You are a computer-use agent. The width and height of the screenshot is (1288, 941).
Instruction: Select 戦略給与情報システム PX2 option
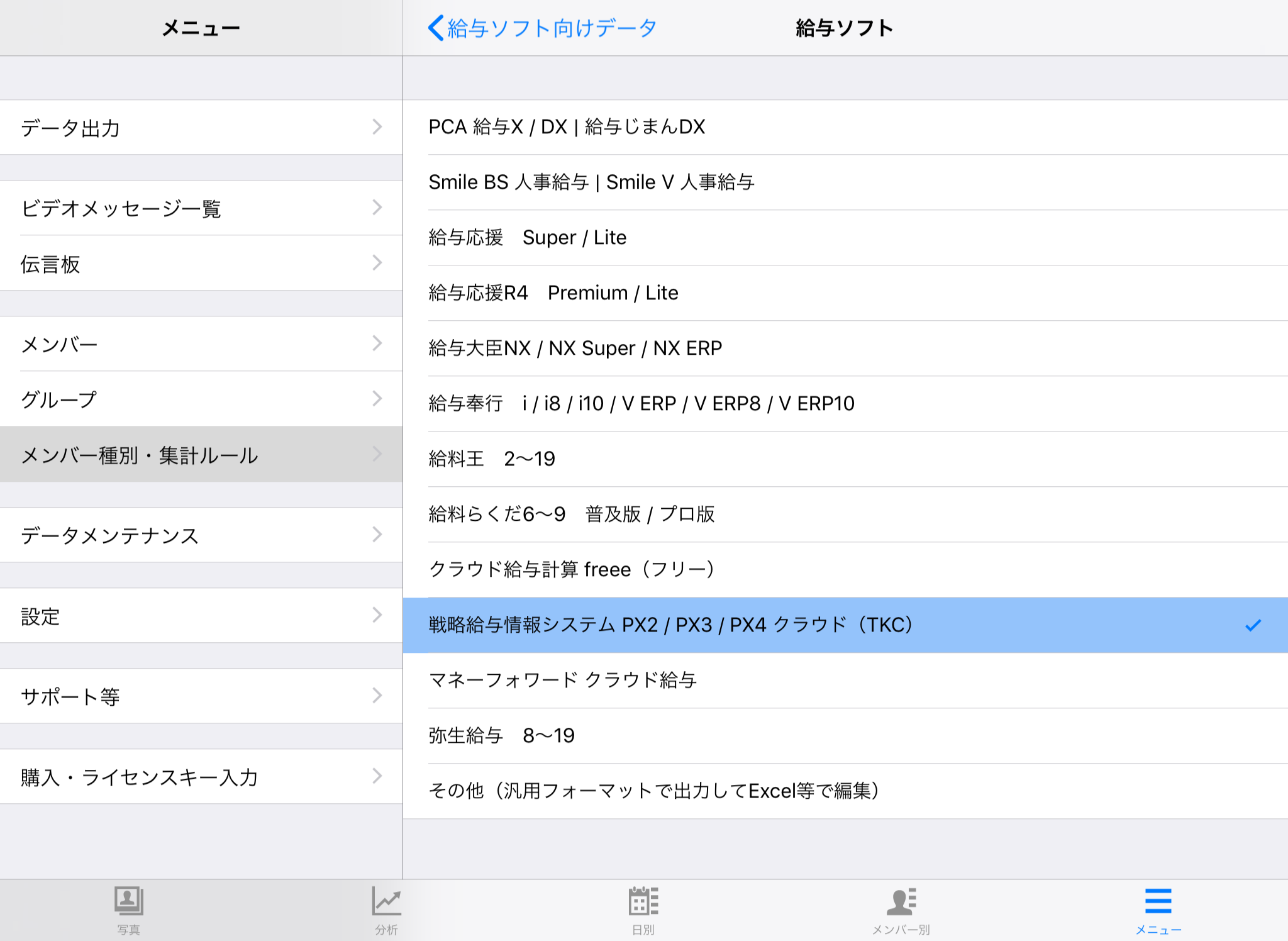[845, 625]
